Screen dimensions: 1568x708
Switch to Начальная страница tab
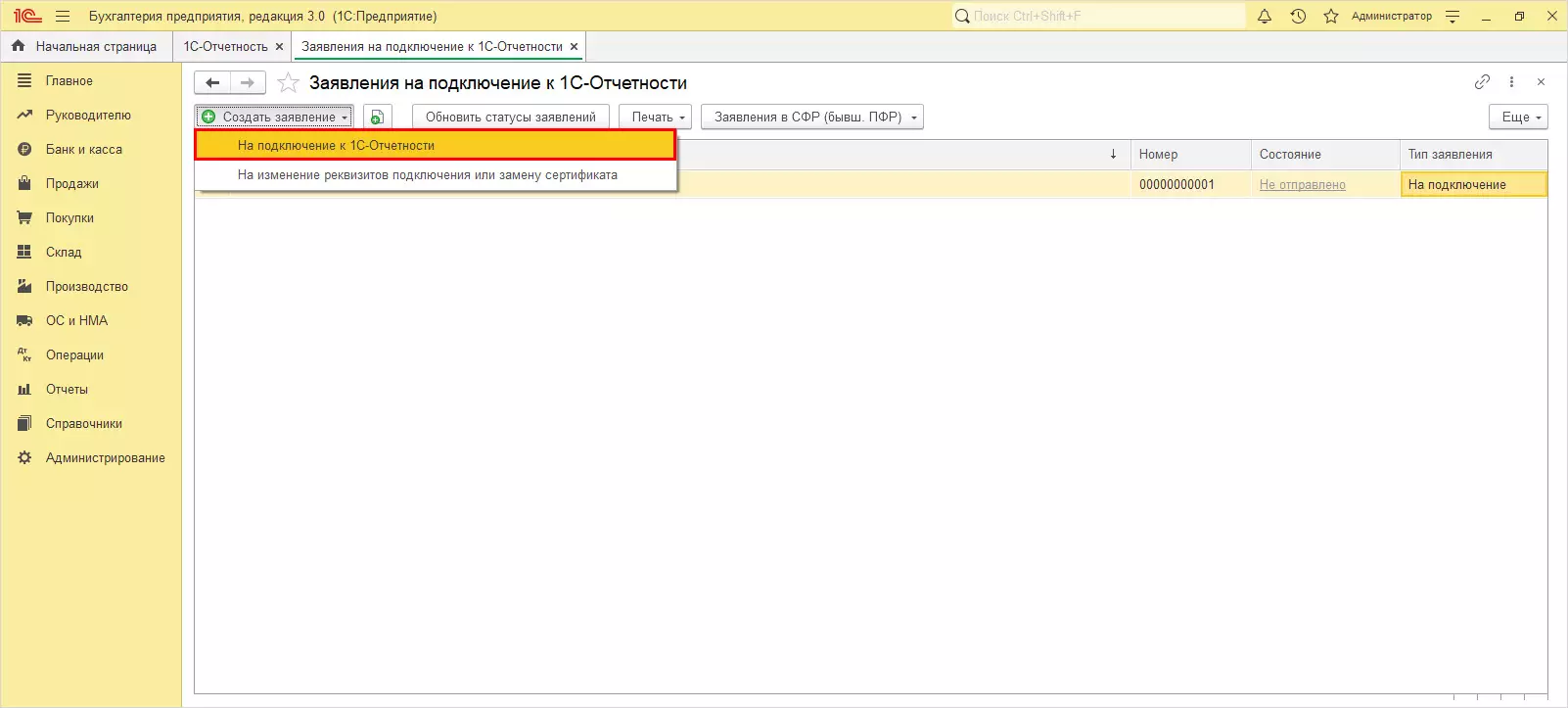click(x=87, y=46)
